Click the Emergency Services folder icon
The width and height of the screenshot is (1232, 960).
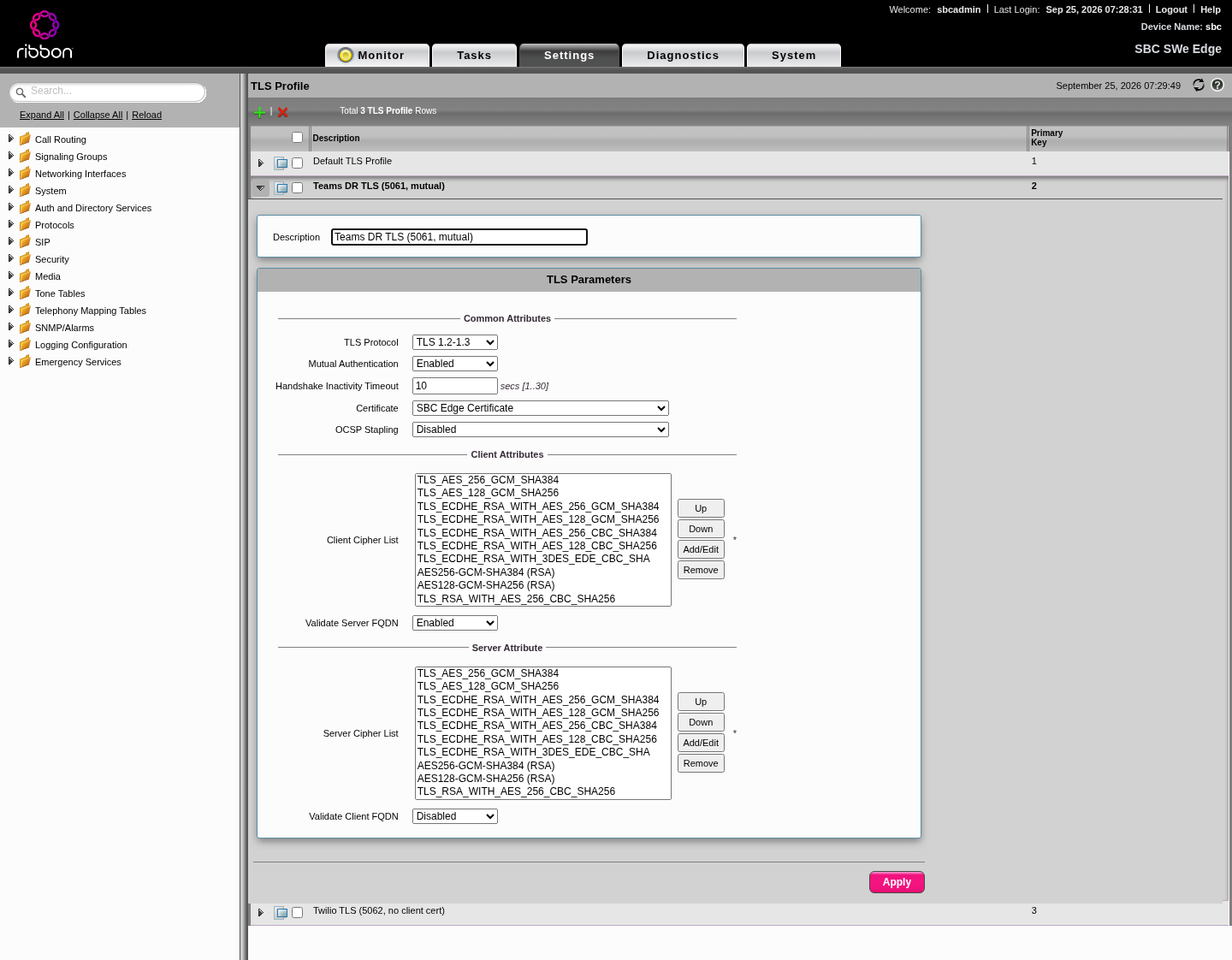tap(25, 361)
